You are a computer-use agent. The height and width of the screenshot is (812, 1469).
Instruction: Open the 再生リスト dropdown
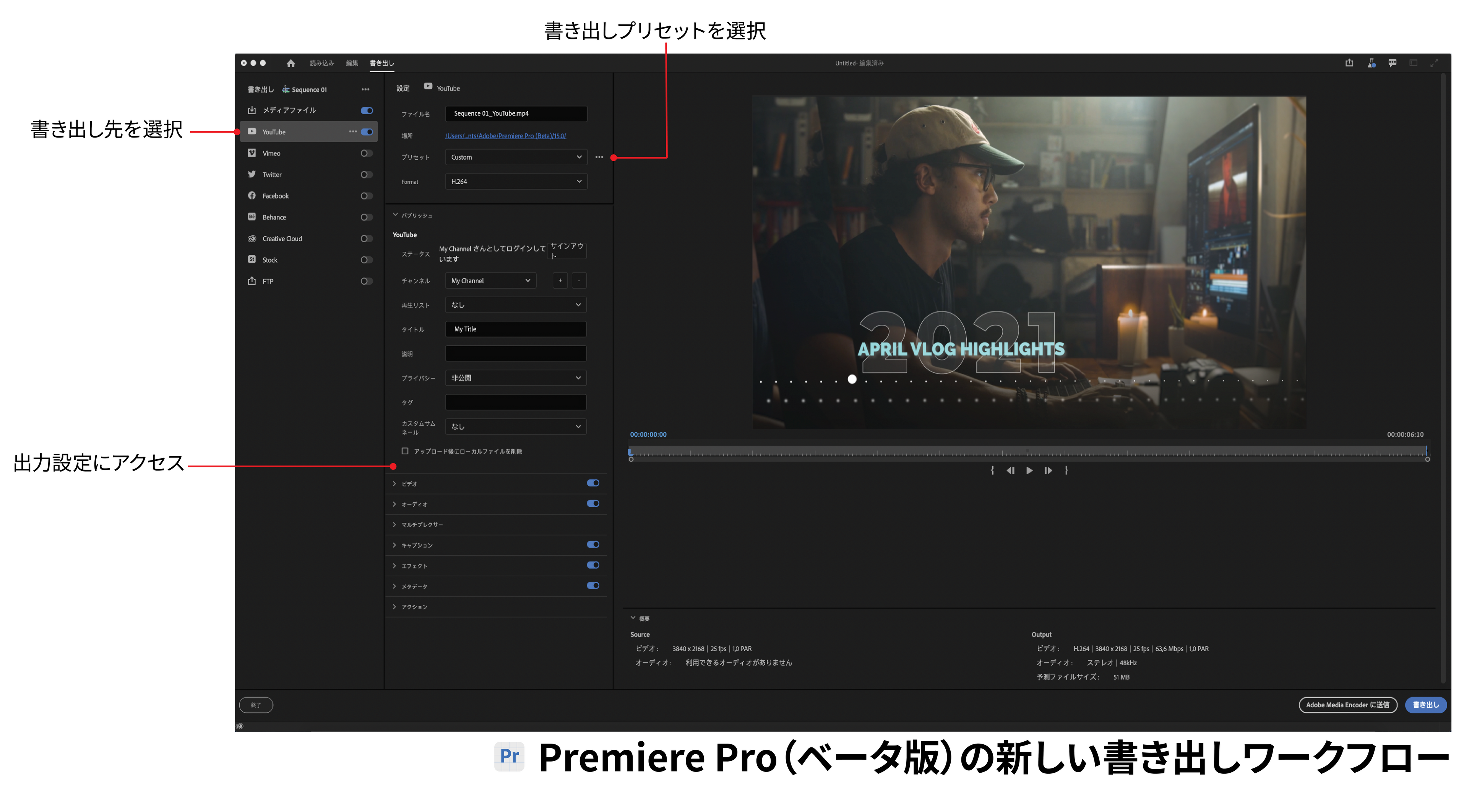click(516, 305)
